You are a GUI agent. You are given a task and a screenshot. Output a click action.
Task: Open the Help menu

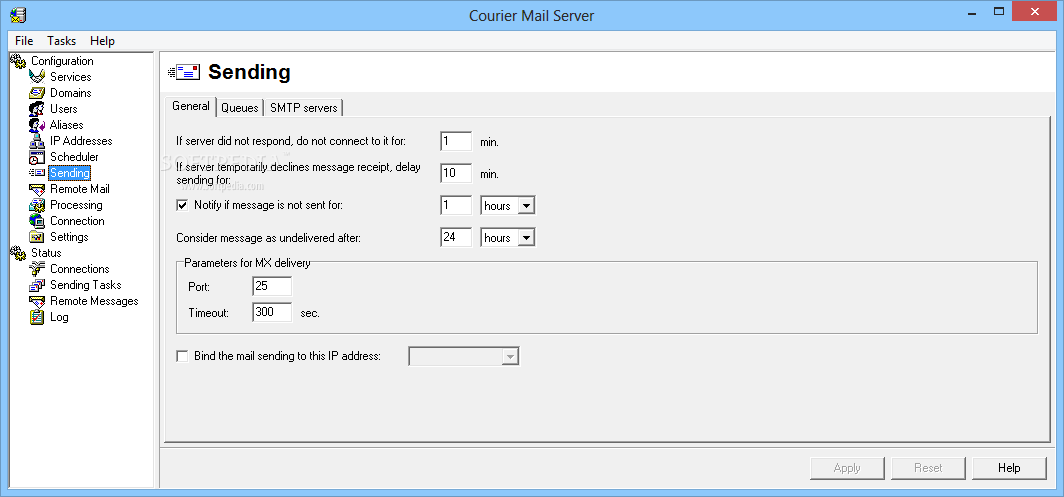coord(102,41)
